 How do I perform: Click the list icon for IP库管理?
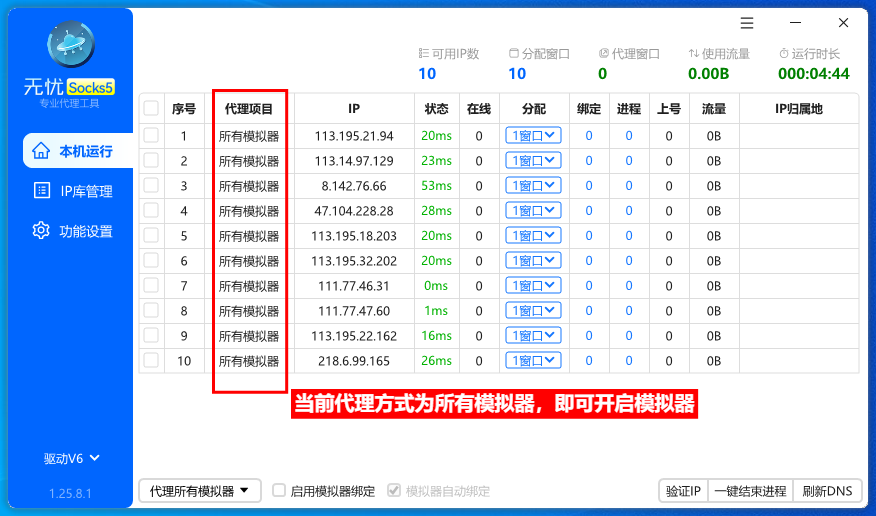pyautogui.click(x=42, y=190)
